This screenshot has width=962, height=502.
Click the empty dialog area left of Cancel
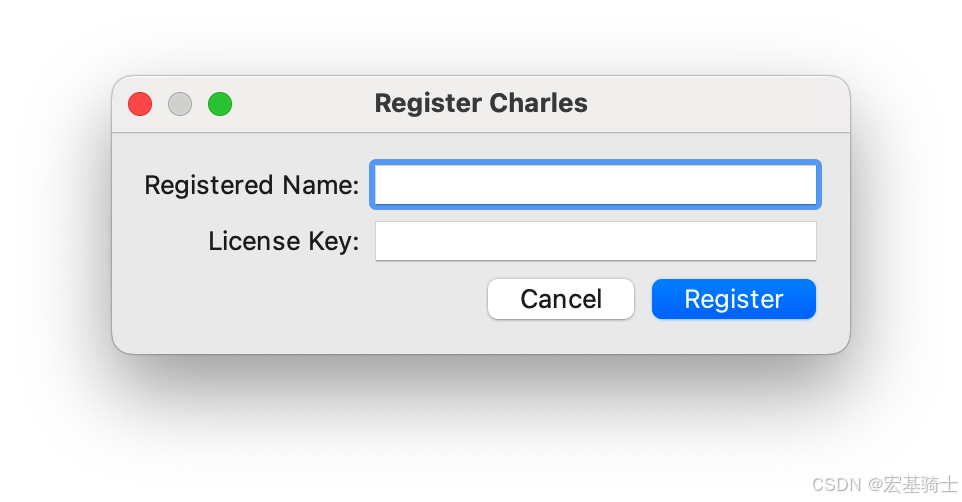click(301, 299)
